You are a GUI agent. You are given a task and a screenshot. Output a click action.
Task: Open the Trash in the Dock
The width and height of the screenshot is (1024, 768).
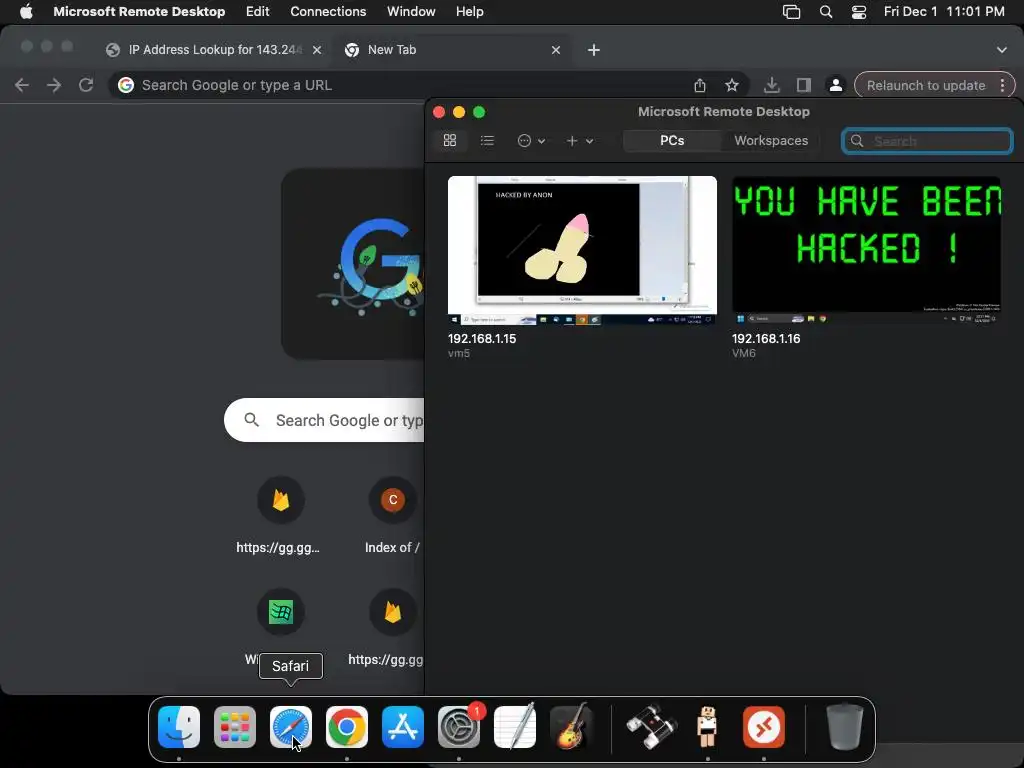[x=844, y=727]
